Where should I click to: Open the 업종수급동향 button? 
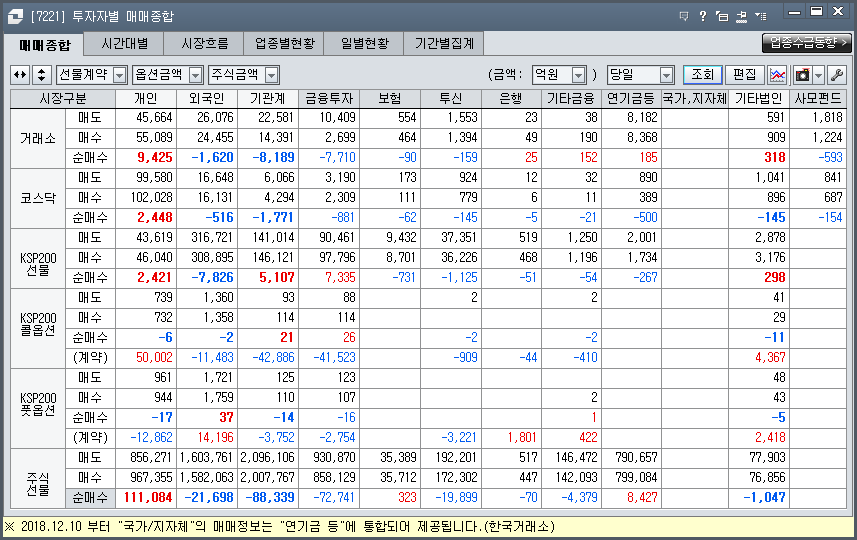[x=807, y=43]
